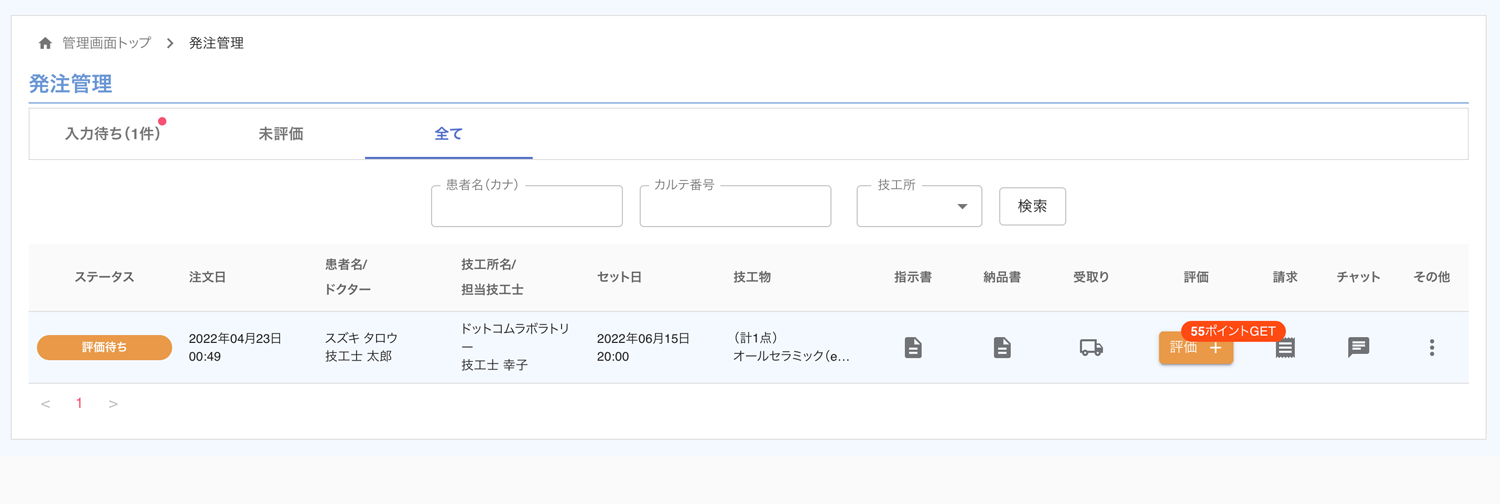Open the chat message icon
Screen dimensions: 1500x504
pyautogui.click(x=1358, y=348)
